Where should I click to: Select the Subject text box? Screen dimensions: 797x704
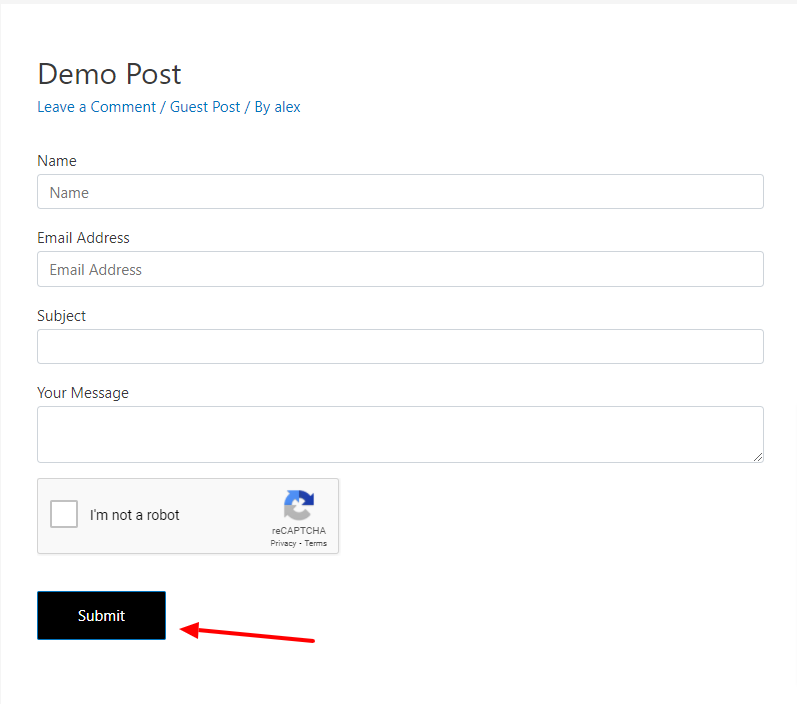pyautogui.click(x=400, y=347)
